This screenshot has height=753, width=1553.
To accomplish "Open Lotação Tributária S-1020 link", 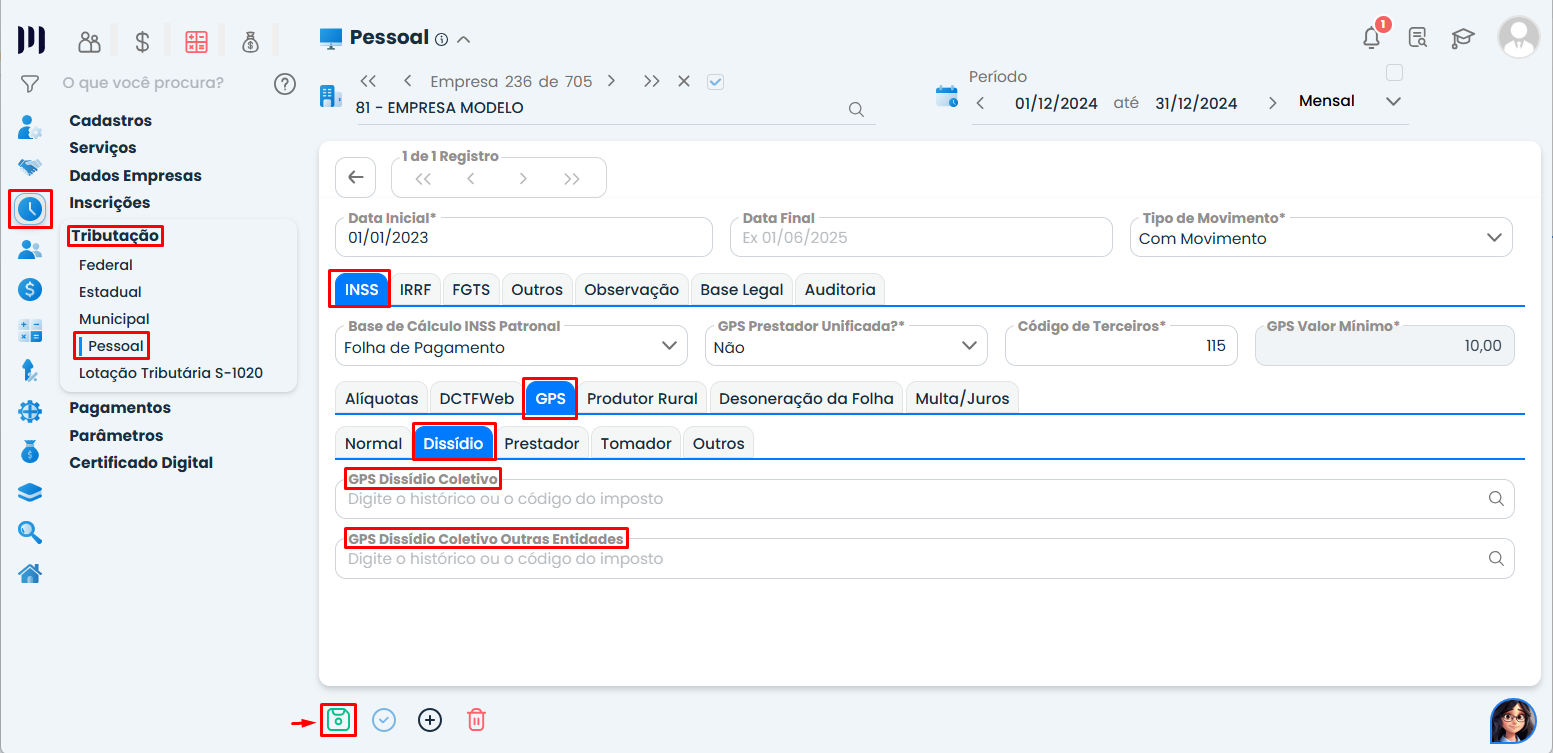I will tap(170, 373).
